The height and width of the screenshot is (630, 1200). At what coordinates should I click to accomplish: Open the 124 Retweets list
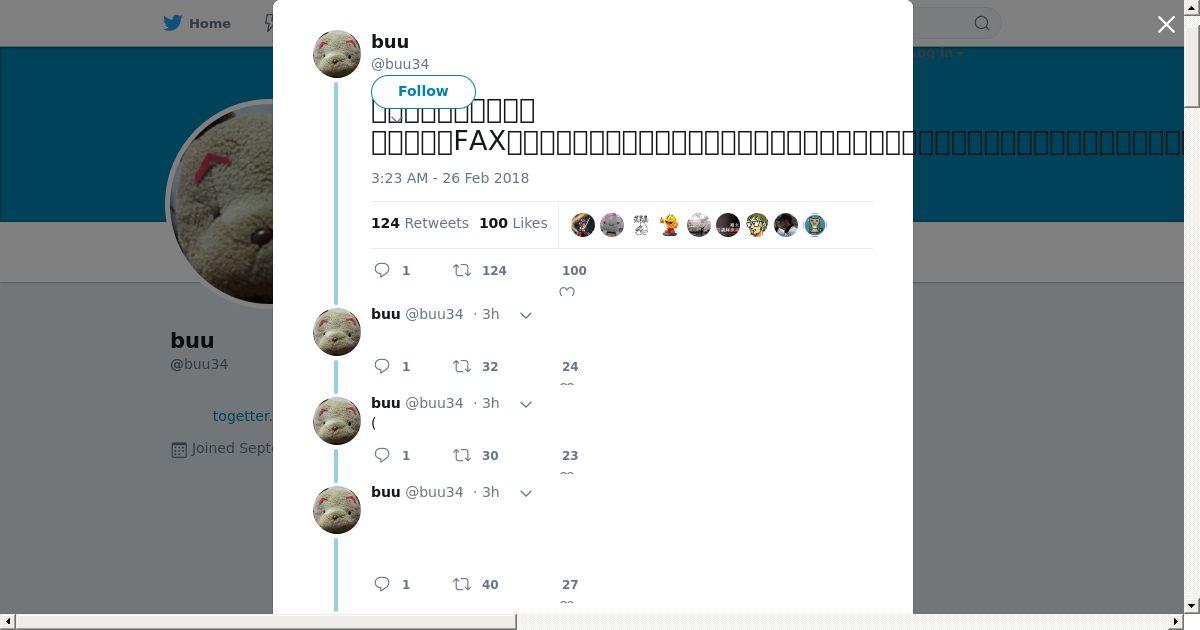(x=420, y=223)
